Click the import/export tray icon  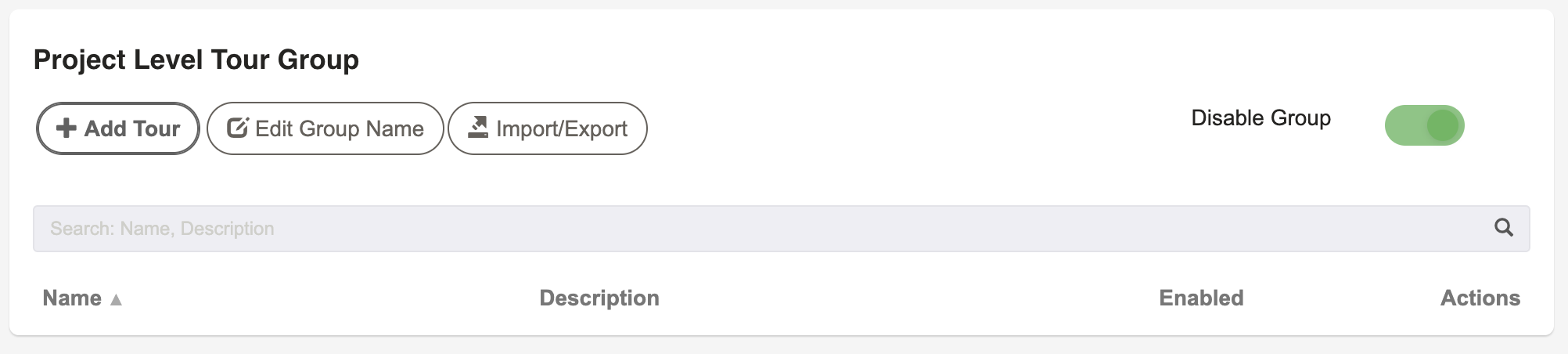pyautogui.click(x=478, y=128)
